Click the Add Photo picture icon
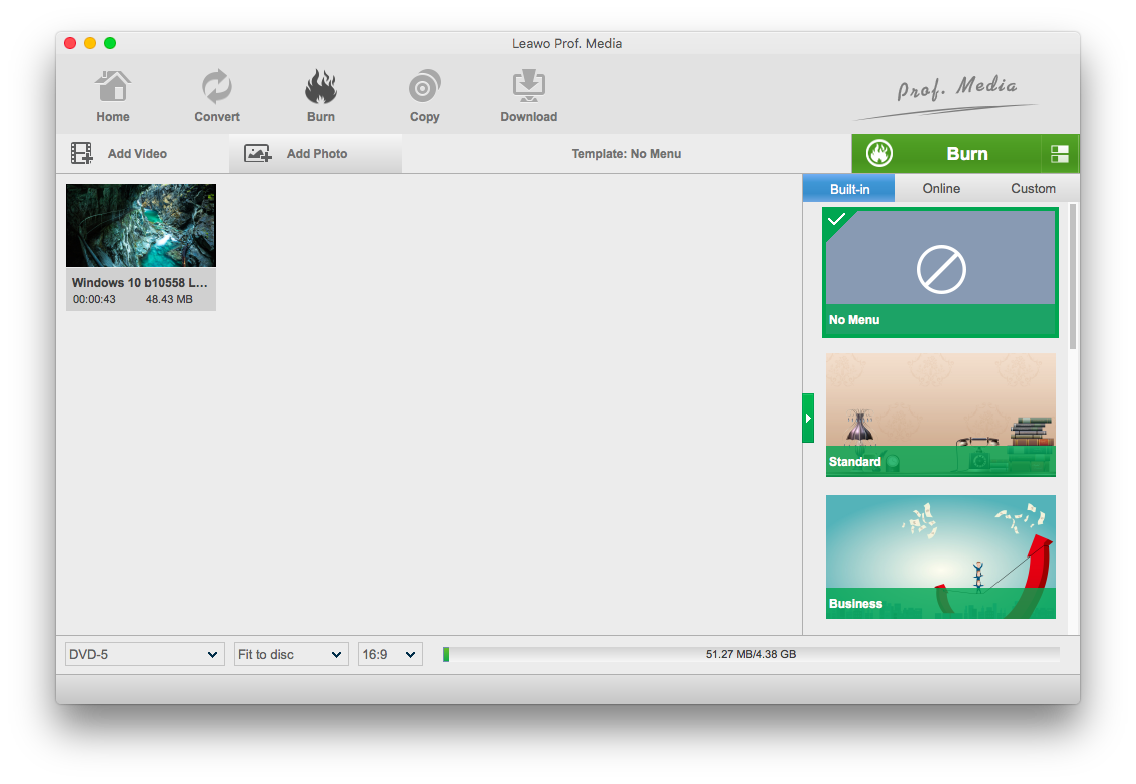The image size is (1136, 784). click(258, 154)
